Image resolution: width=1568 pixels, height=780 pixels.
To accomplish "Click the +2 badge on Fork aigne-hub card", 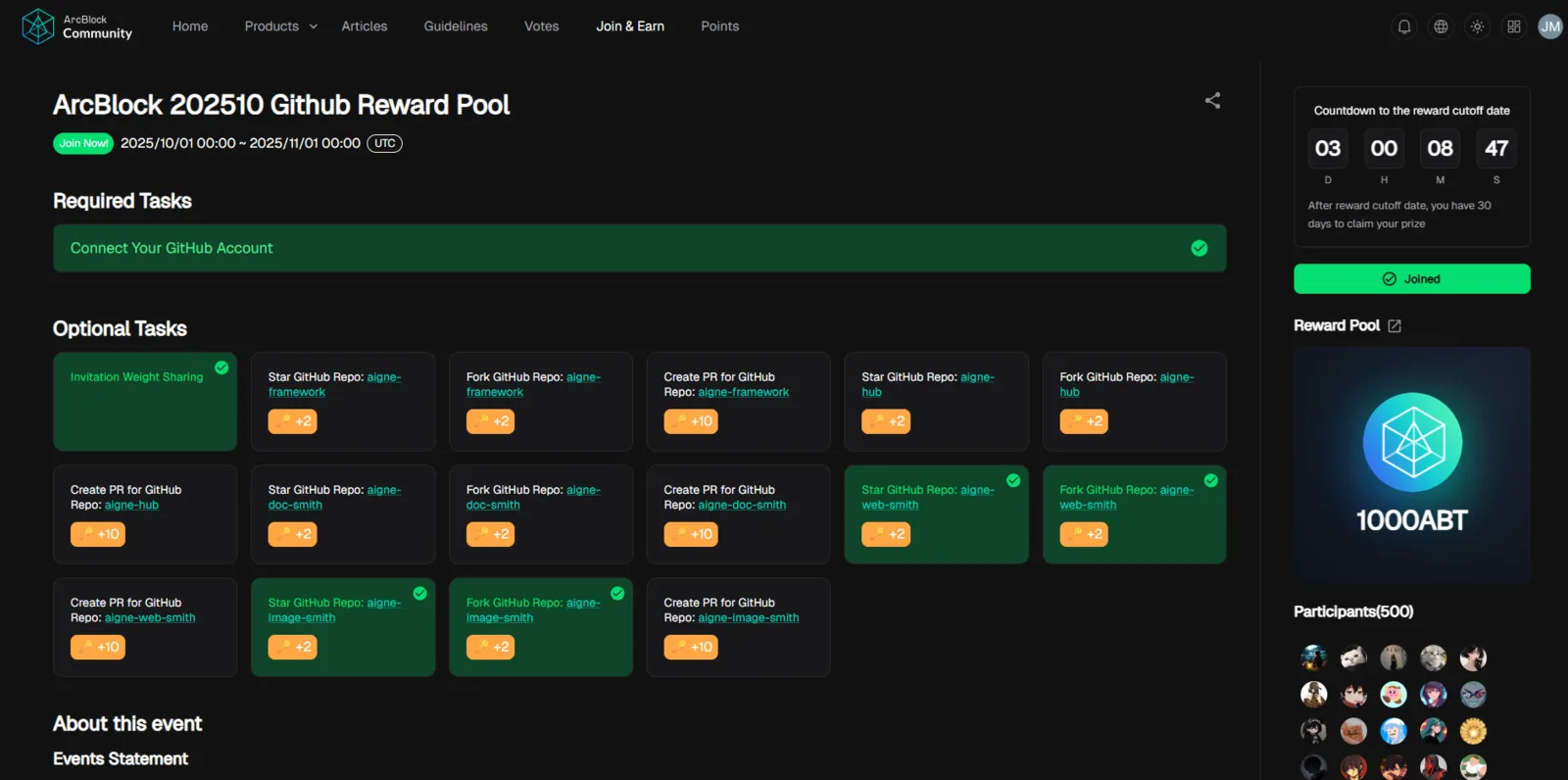I will [x=1084, y=421].
